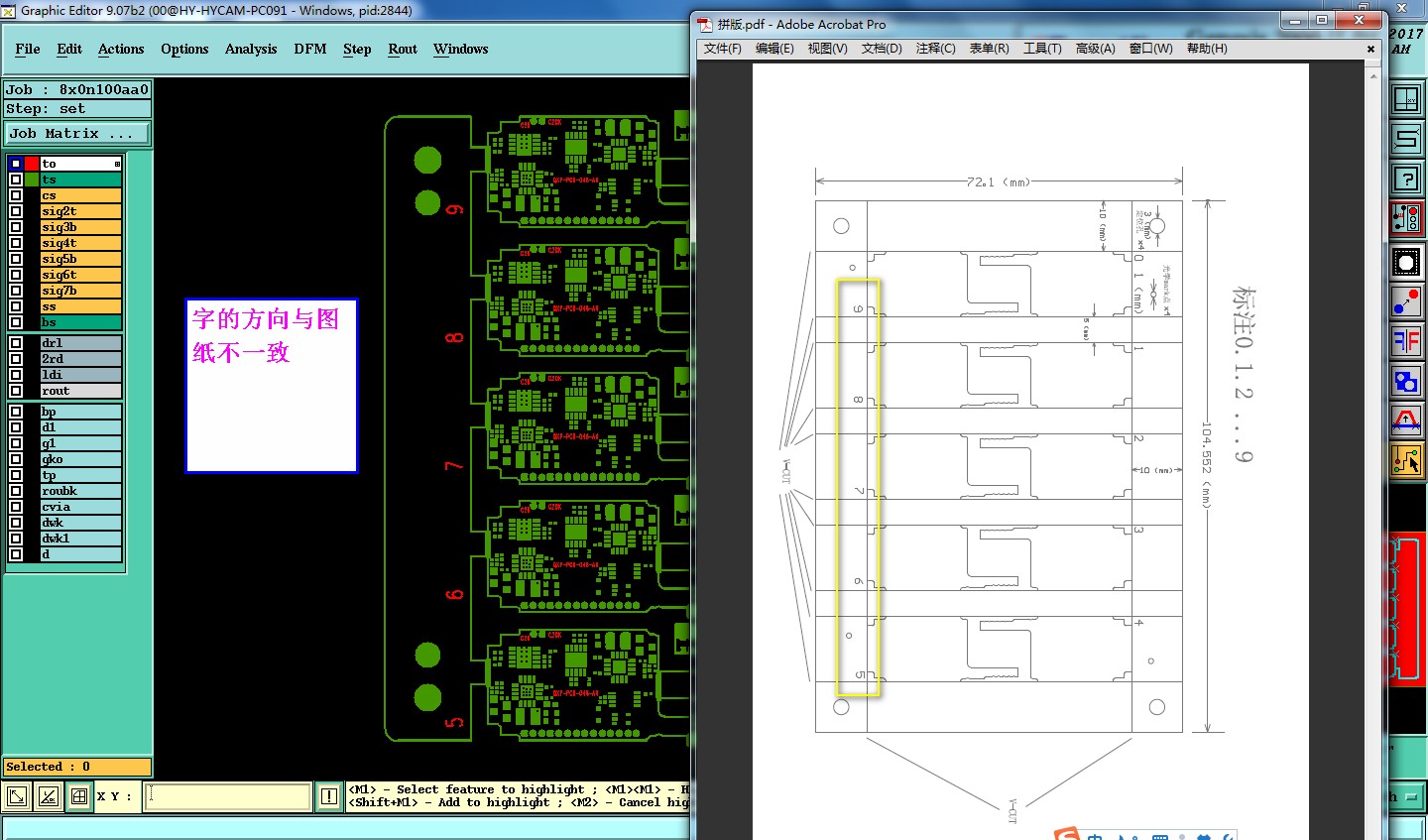This screenshot has width=1428, height=840.
Task: Open Acrobat 工具(T) menu
Action: 1042,49
